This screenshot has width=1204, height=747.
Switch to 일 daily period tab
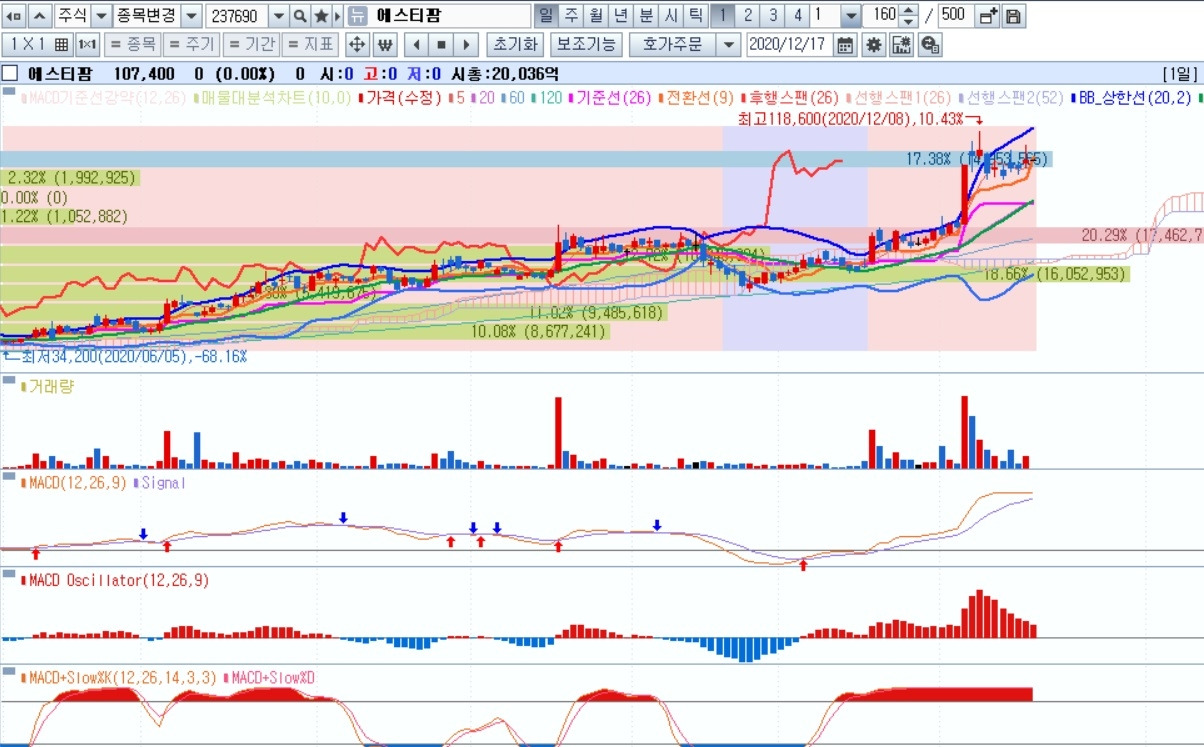545,16
